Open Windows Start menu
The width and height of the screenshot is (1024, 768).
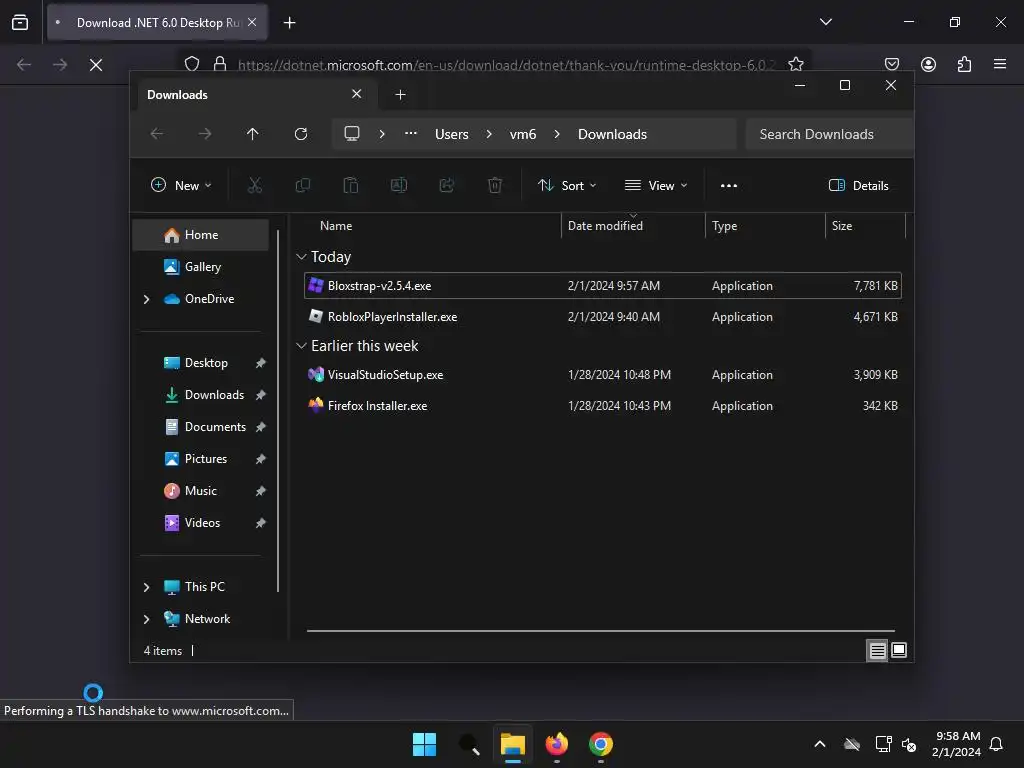(x=424, y=744)
